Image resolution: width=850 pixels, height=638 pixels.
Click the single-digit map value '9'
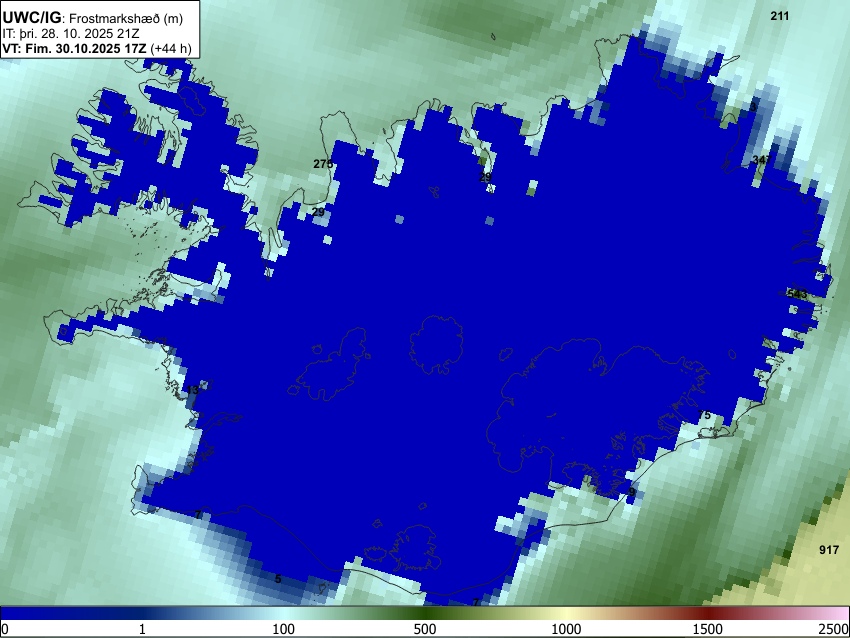point(632,492)
